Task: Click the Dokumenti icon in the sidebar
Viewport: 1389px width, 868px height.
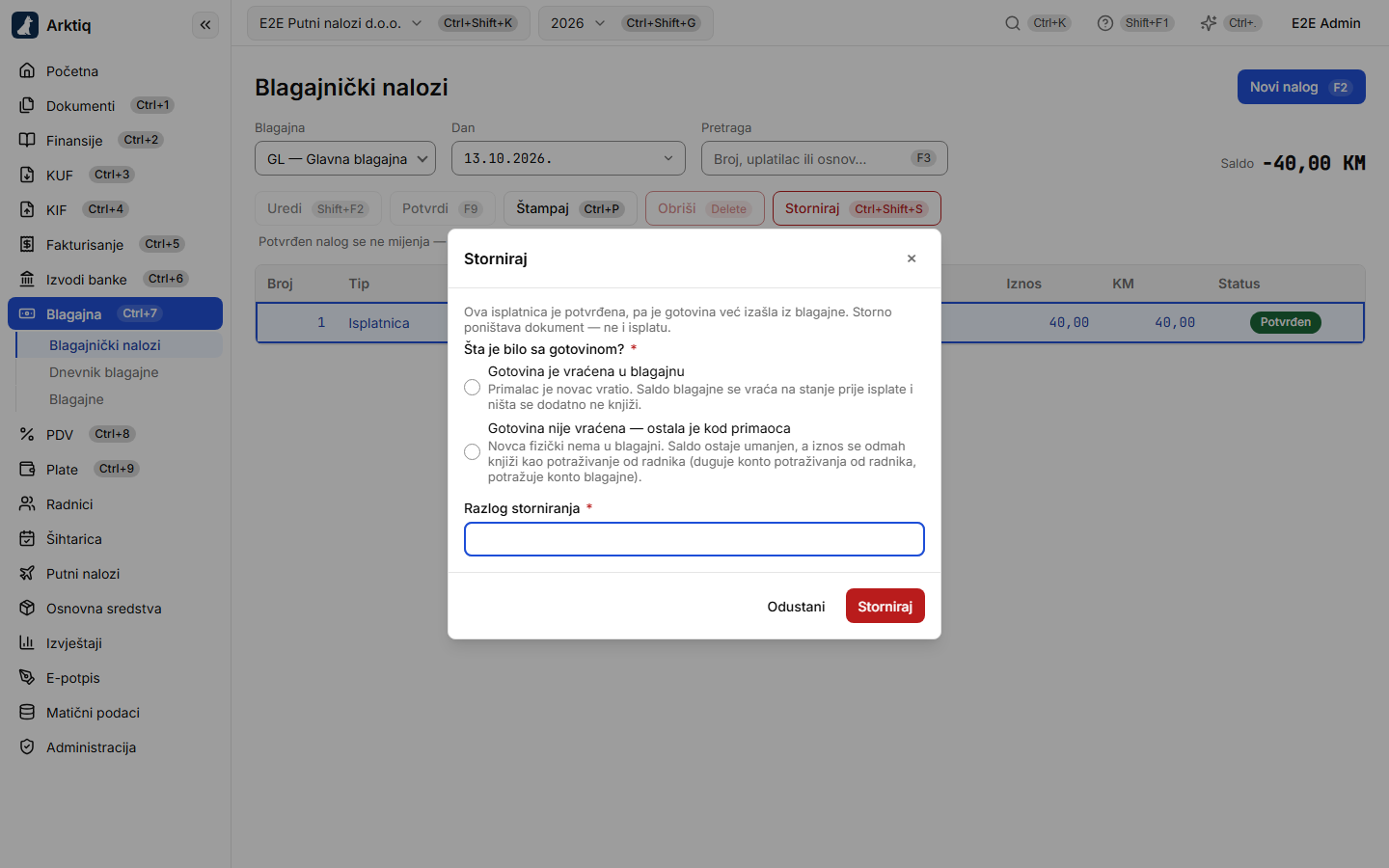Action: click(27, 105)
